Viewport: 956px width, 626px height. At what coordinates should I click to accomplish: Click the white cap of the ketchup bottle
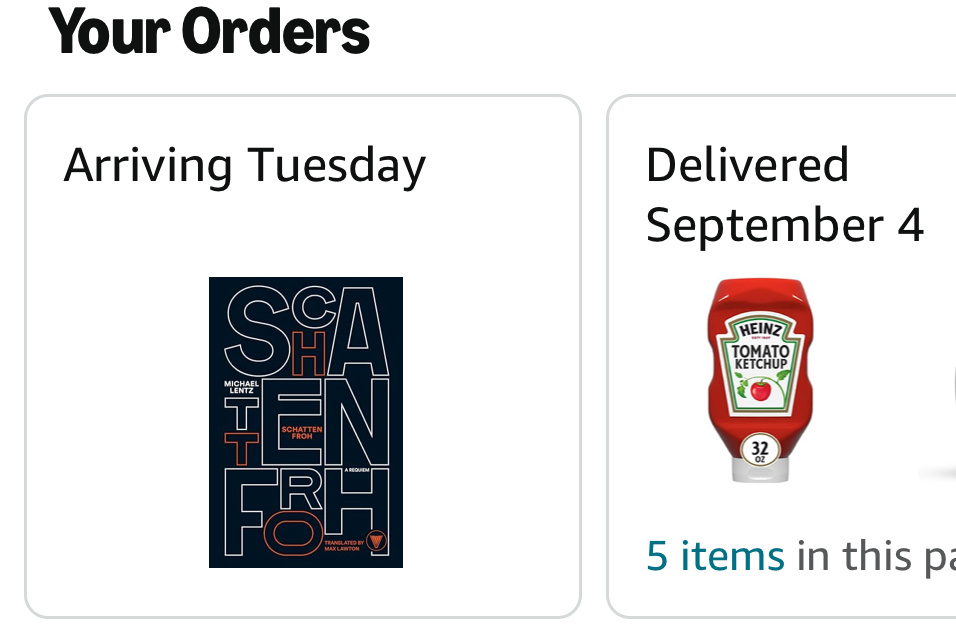(x=760, y=471)
